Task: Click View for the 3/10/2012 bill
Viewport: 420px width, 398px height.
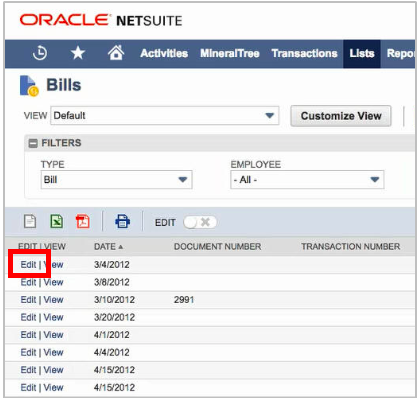Action: point(53,300)
